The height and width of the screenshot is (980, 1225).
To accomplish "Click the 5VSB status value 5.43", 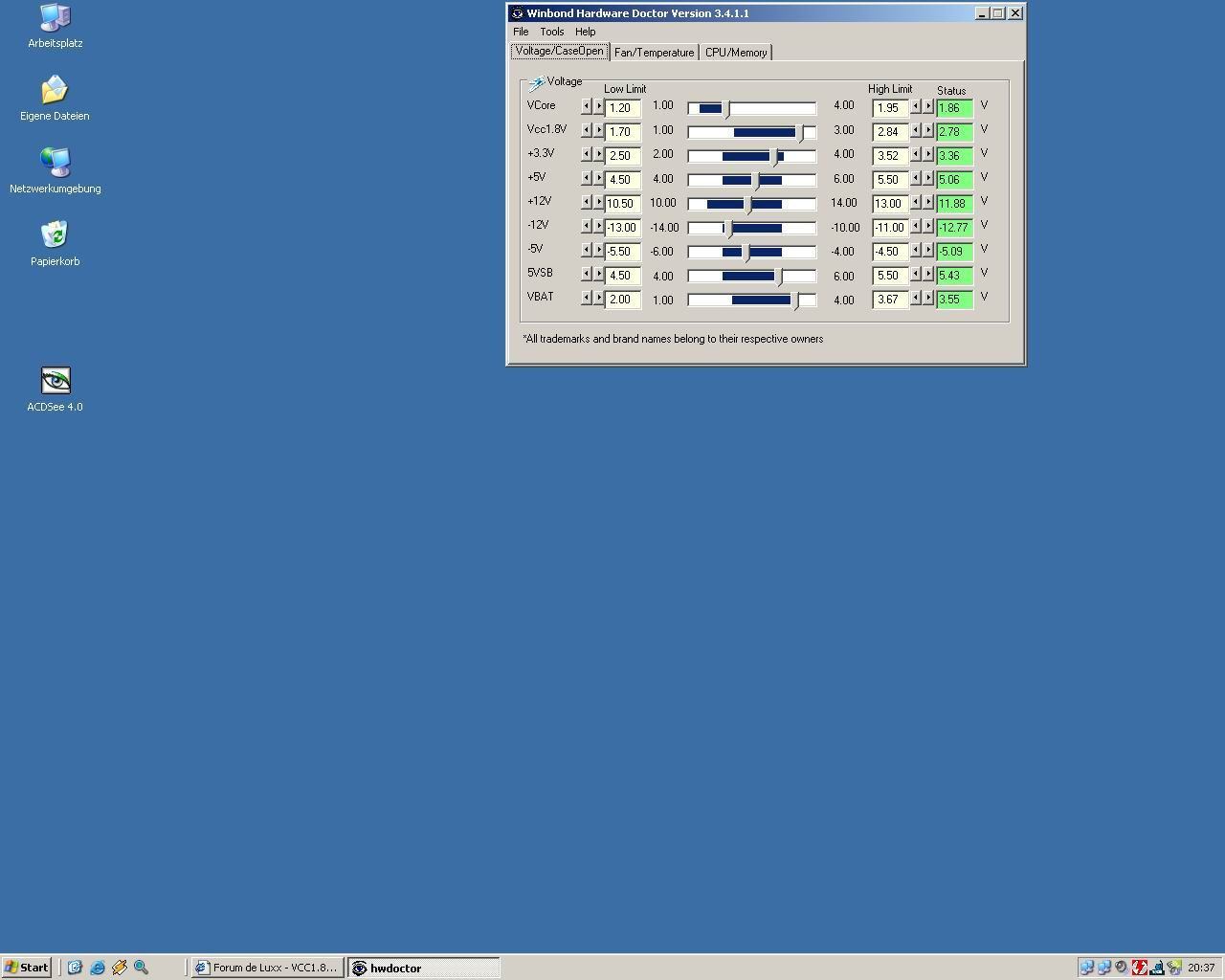I will click(x=955, y=276).
